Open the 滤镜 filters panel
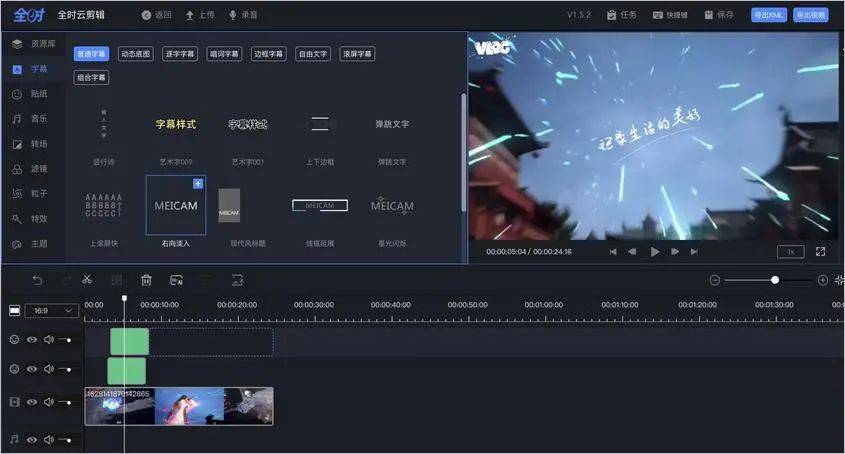Image resolution: width=845 pixels, height=454 pixels. [x=31, y=169]
